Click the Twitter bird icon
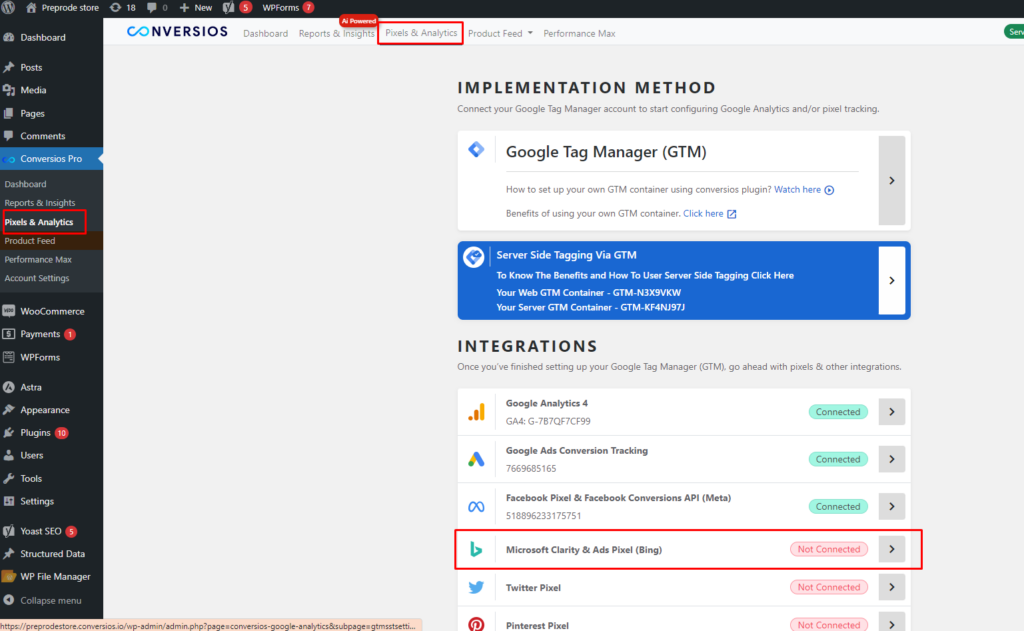 click(476, 587)
